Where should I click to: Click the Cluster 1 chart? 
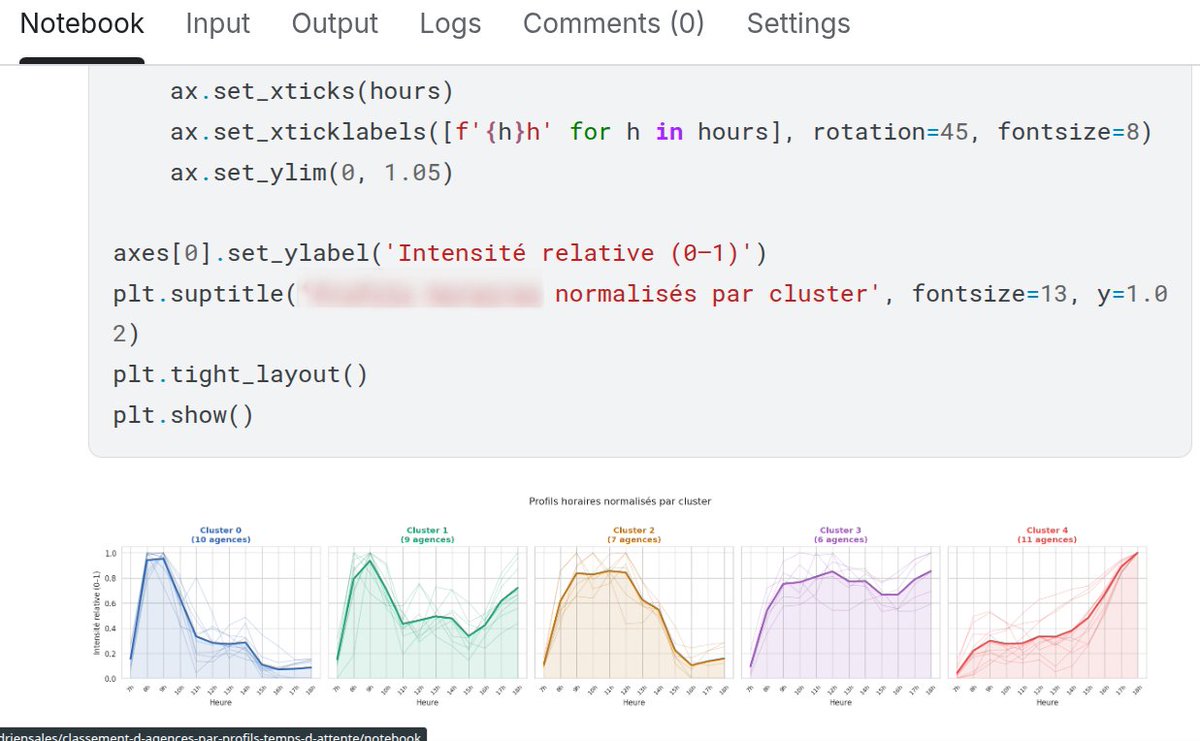426,612
